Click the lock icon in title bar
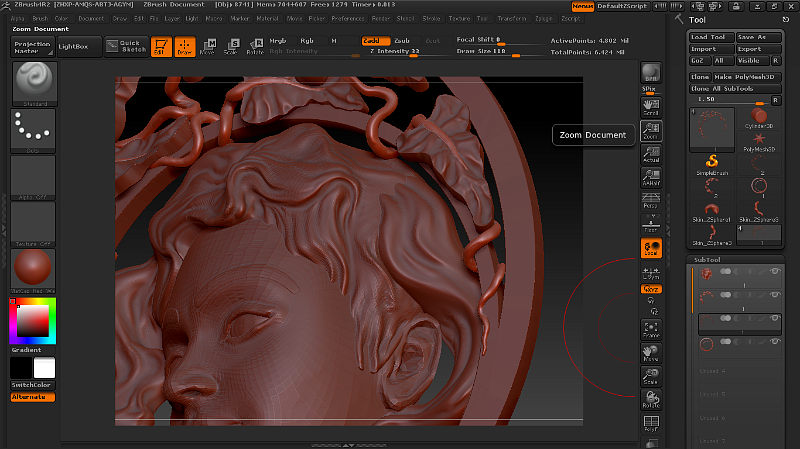 736,6
